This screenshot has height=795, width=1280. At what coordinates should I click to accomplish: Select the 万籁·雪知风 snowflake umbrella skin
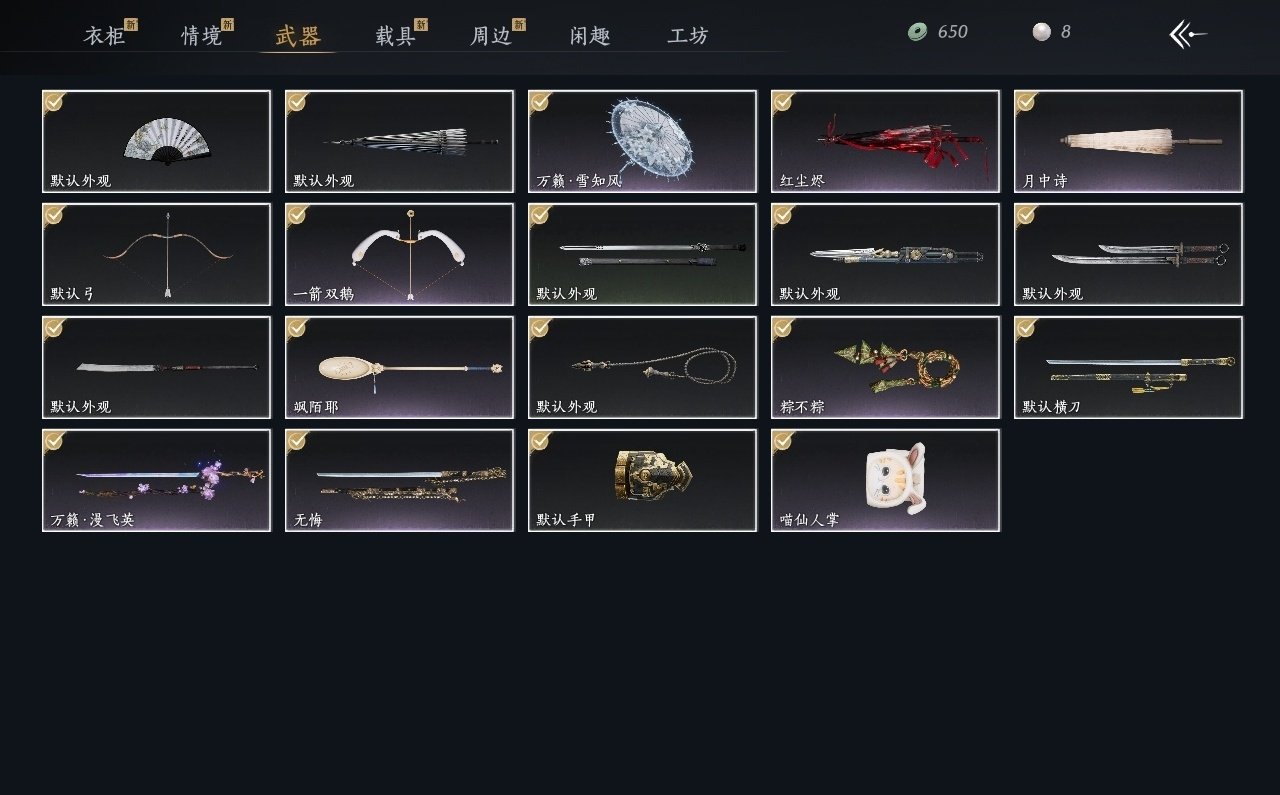point(642,141)
